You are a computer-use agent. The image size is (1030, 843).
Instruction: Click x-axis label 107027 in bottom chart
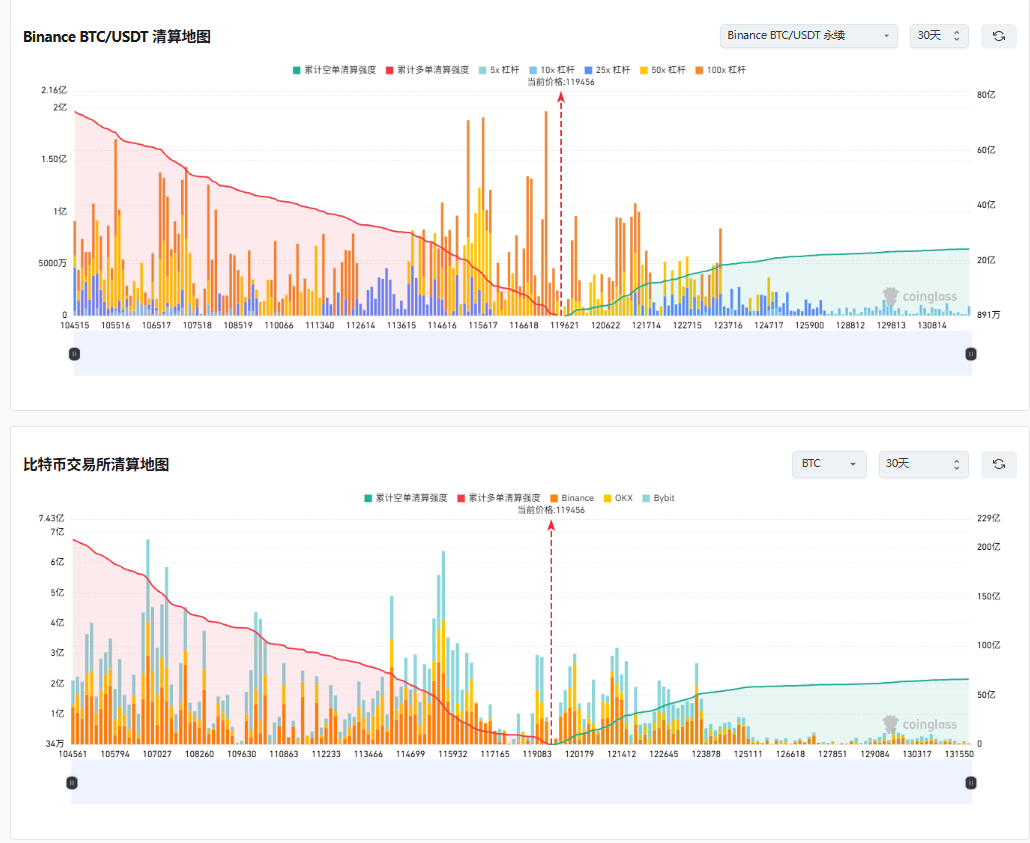(157, 754)
